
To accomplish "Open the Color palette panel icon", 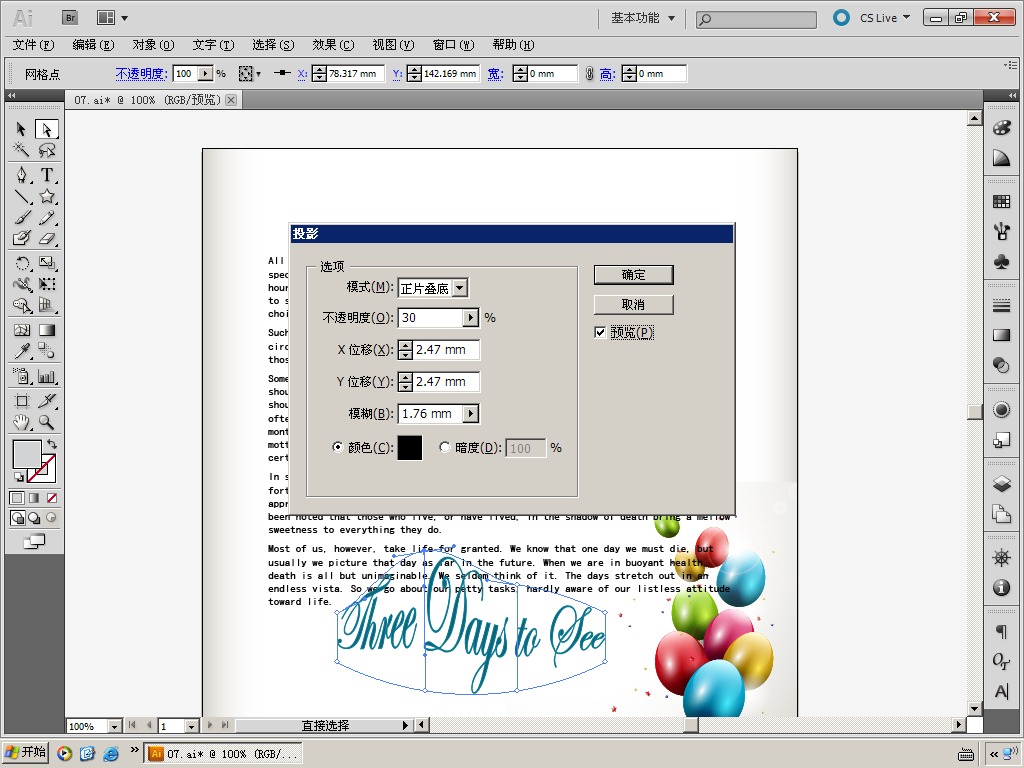I will click(x=1001, y=127).
